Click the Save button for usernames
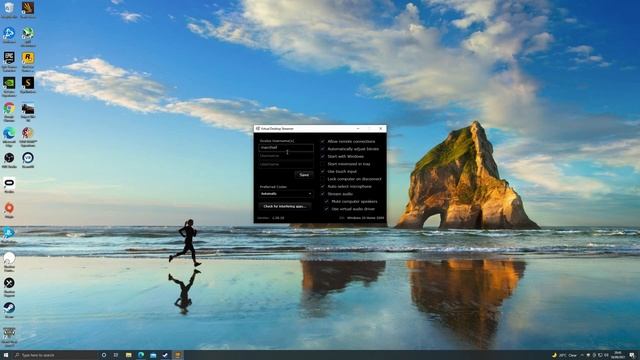The width and height of the screenshot is (640, 360). tap(304, 175)
